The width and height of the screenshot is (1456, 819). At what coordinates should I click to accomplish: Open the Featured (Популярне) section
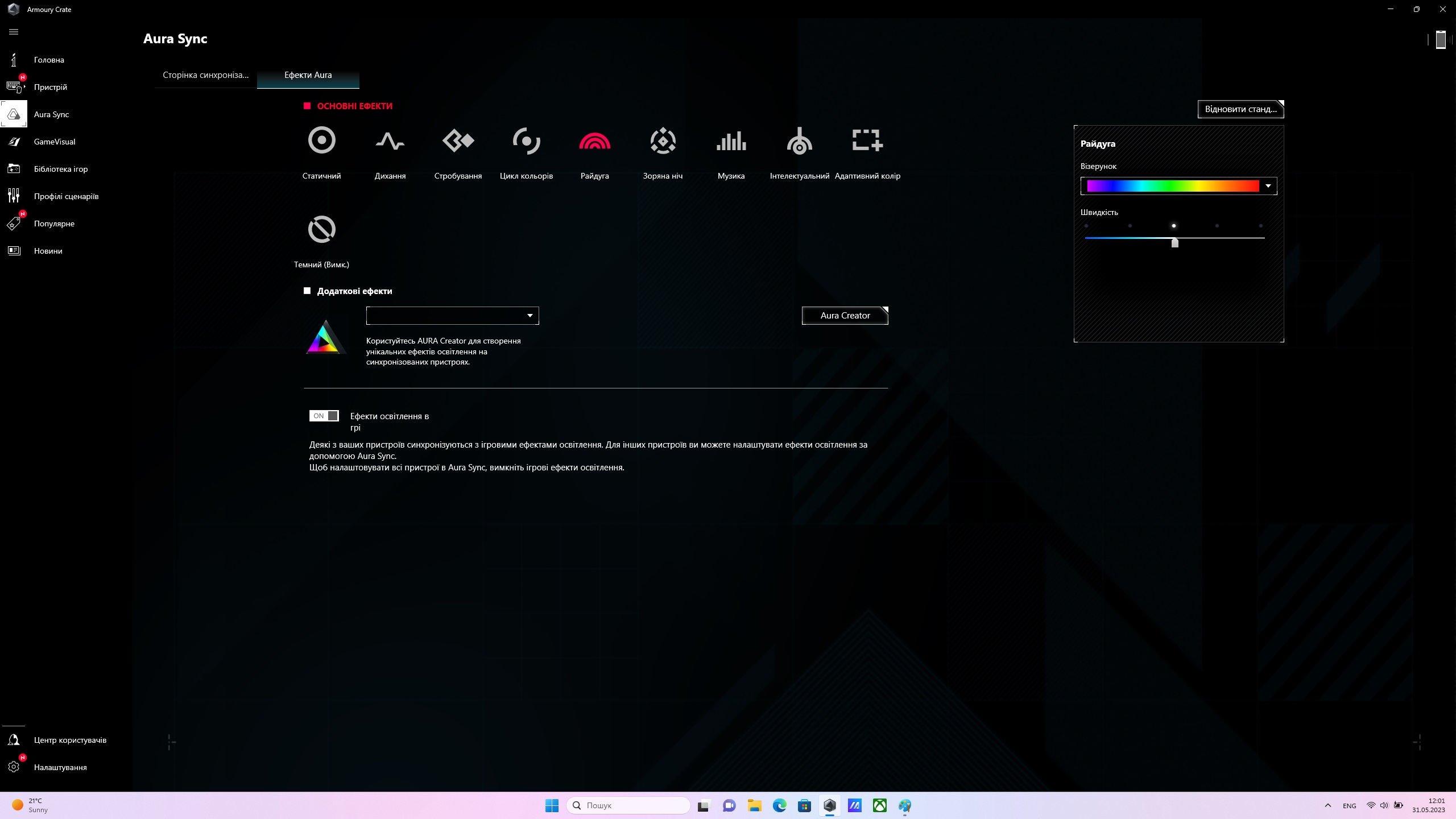point(54,224)
